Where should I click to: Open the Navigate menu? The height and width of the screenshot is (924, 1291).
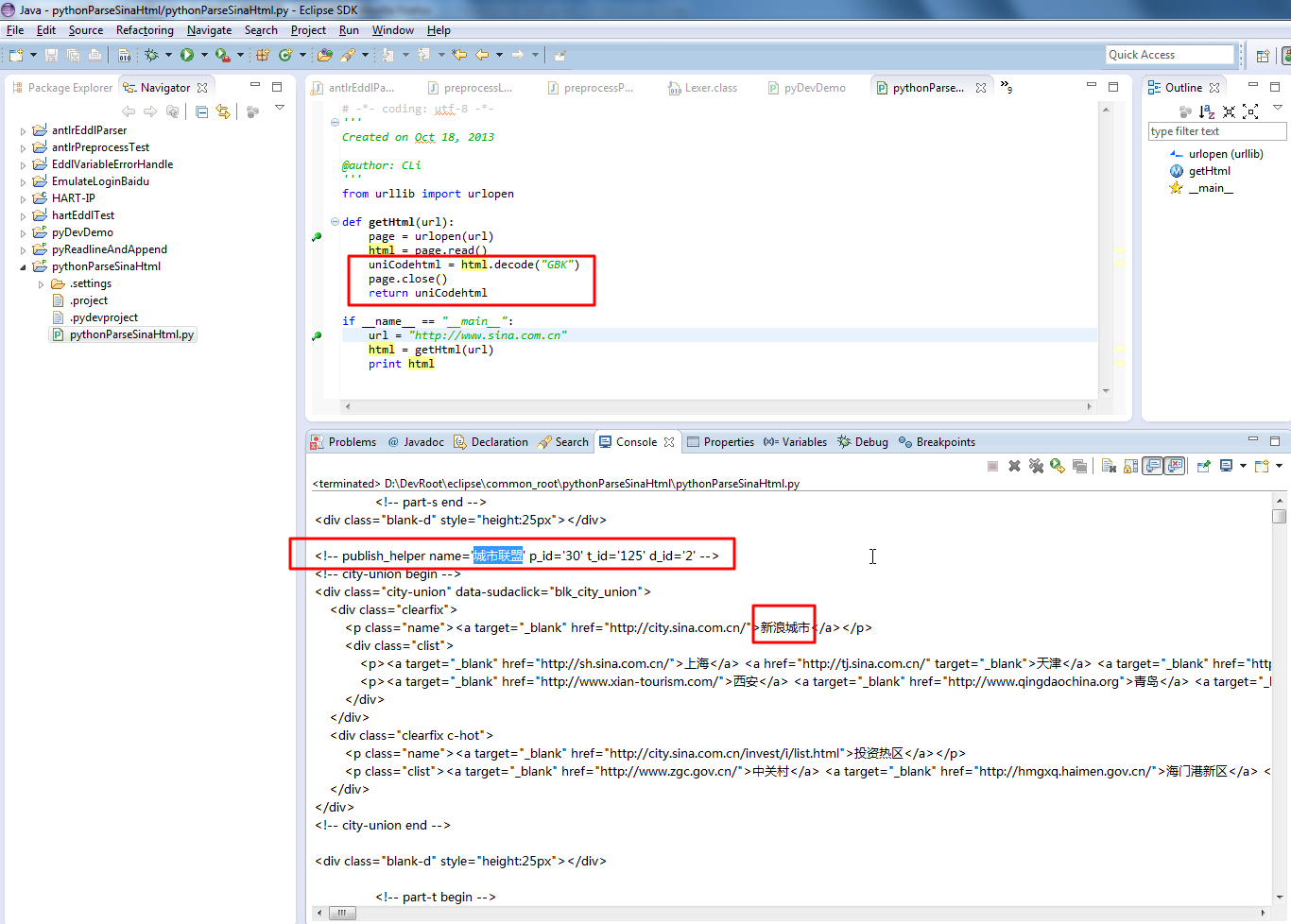[209, 30]
